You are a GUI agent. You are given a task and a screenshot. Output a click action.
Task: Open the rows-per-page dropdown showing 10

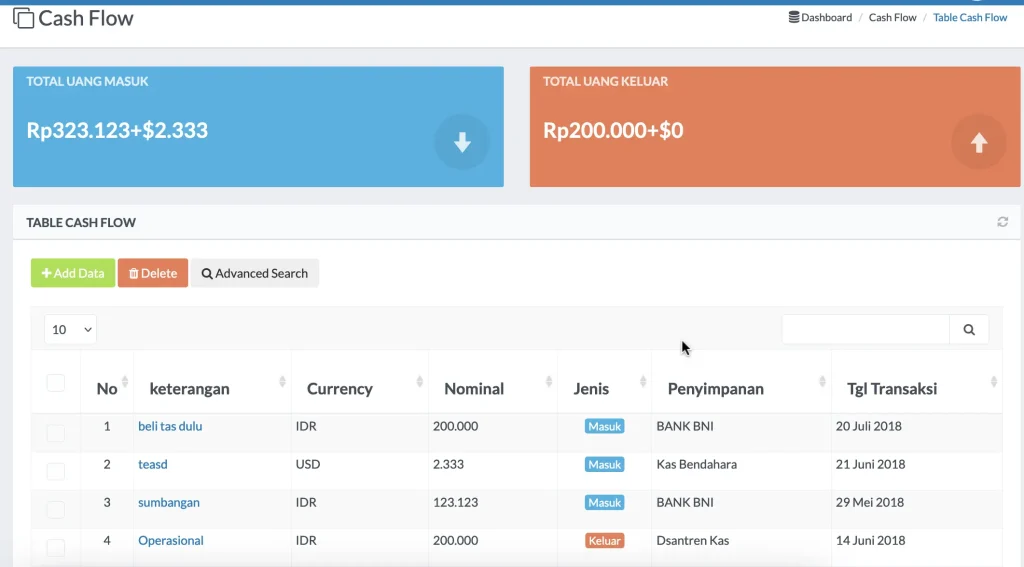70,330
